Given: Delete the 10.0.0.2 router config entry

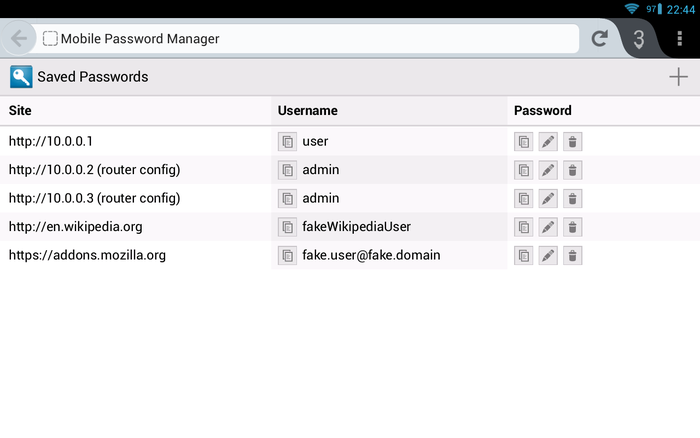Looking at the screenshot, I should (572, 170).
